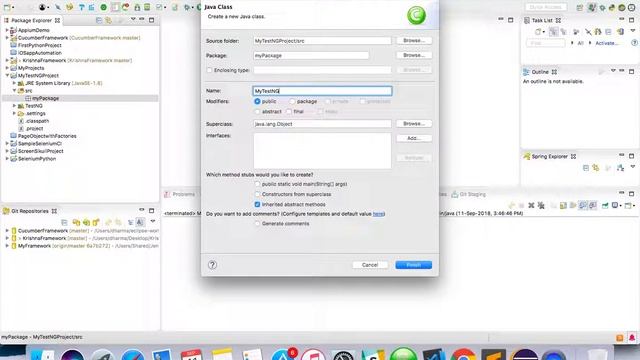Click the Quick Access search field
The height and width of the screenshot is (360, 640).
[546, 7]
